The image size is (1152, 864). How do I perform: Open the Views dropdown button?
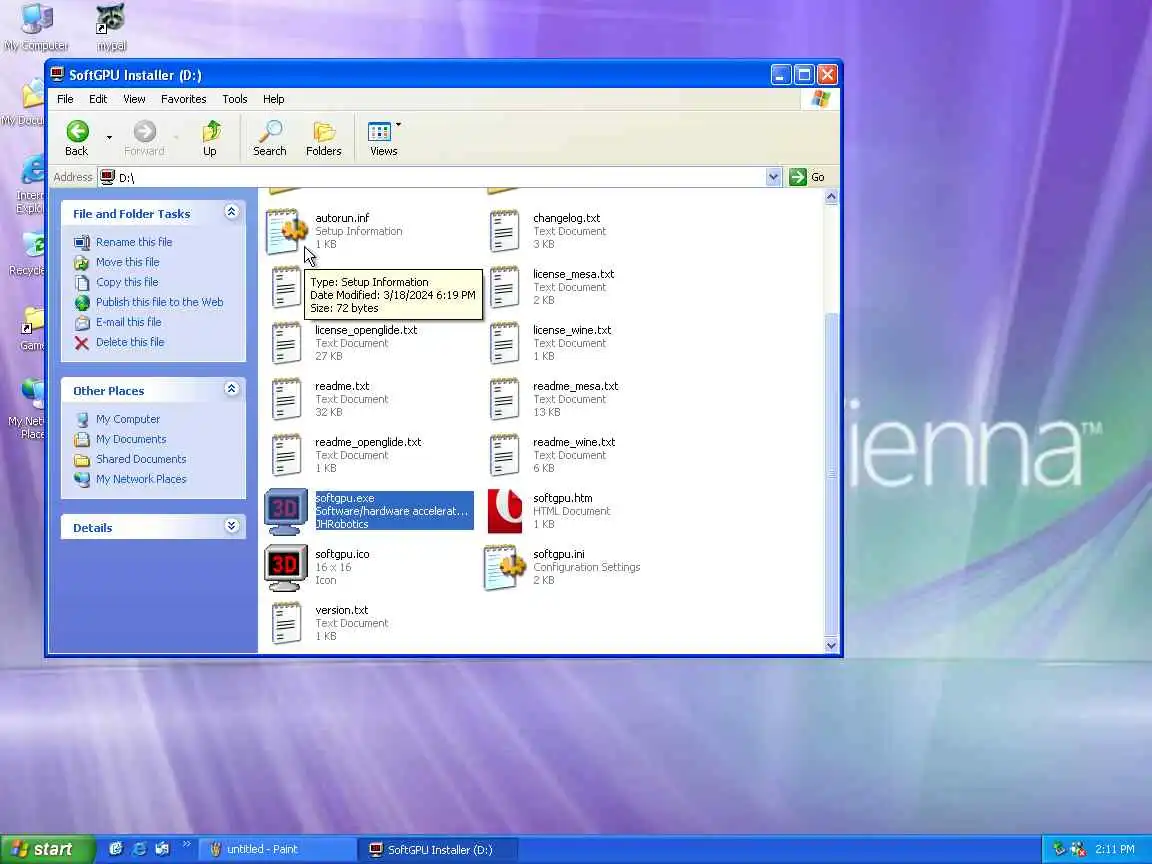[x=384, y=138]
